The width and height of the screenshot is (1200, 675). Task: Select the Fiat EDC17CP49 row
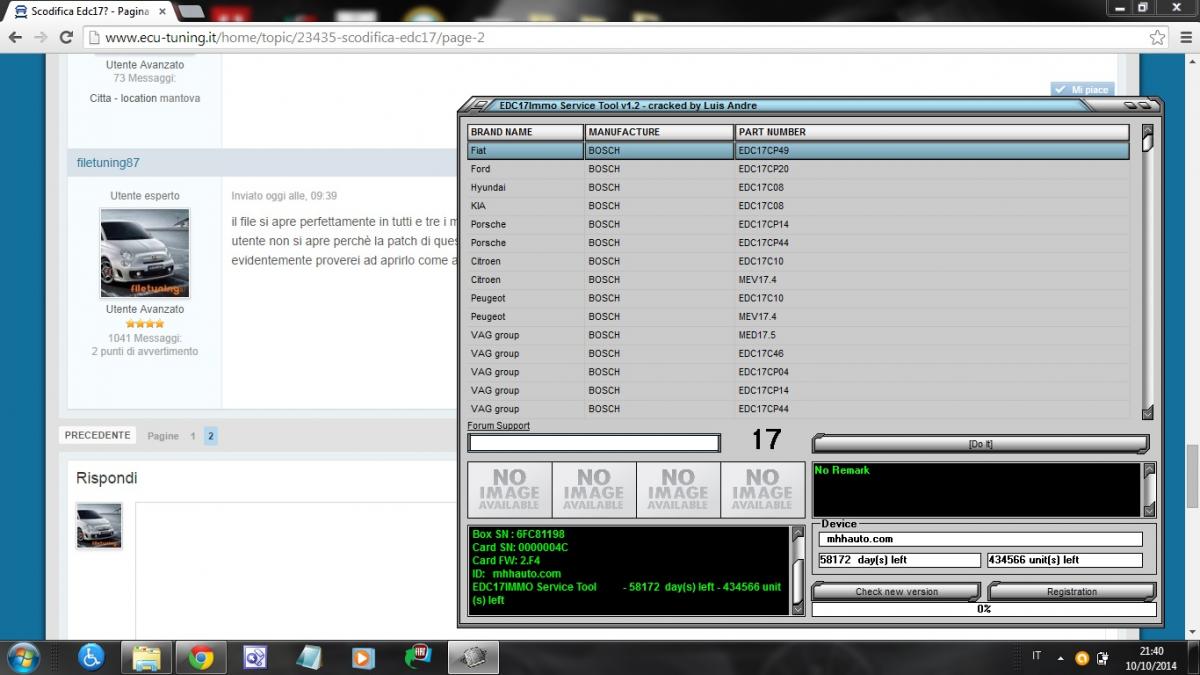(798, 151)
